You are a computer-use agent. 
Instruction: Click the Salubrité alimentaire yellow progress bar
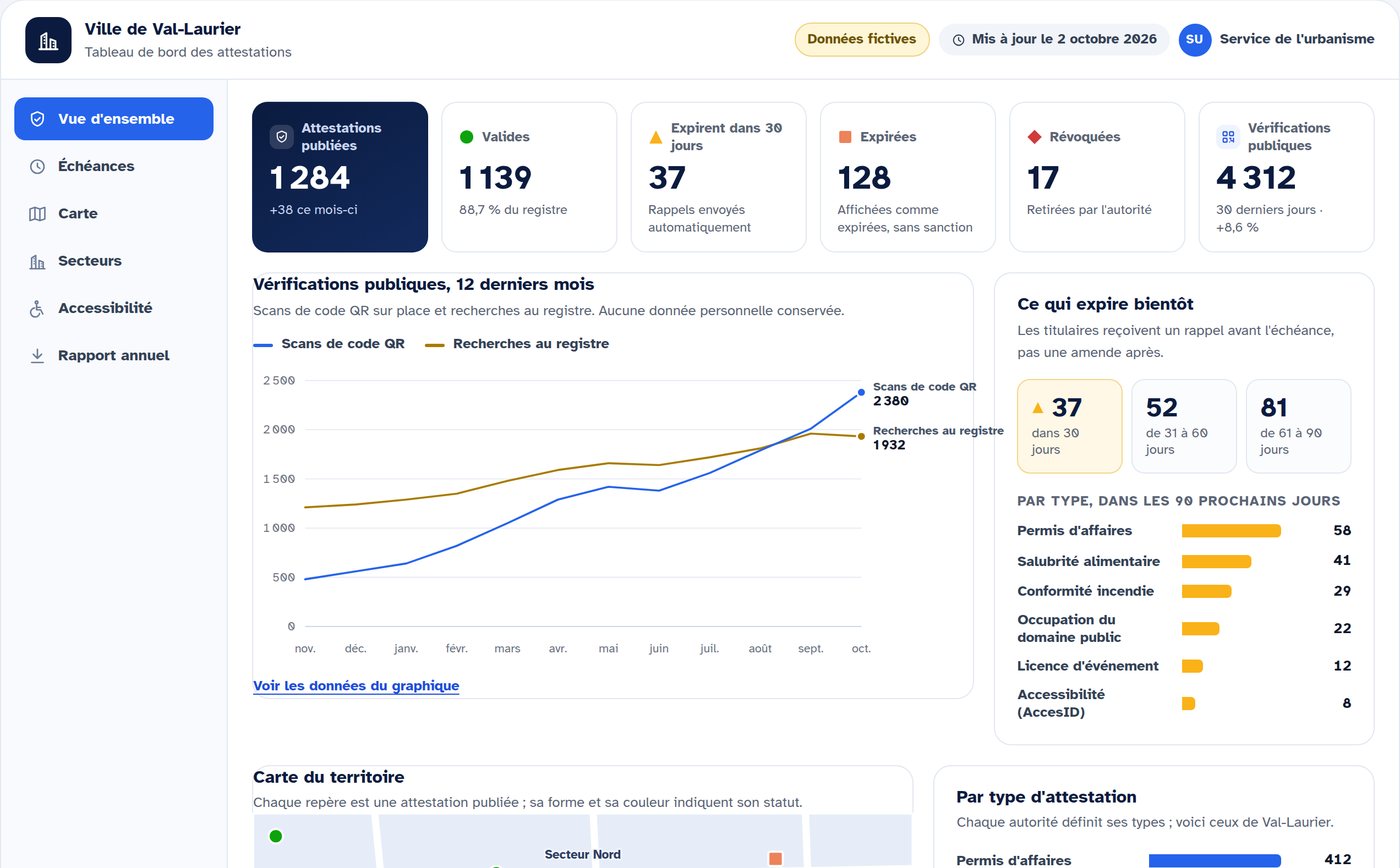coord(1216,562)
